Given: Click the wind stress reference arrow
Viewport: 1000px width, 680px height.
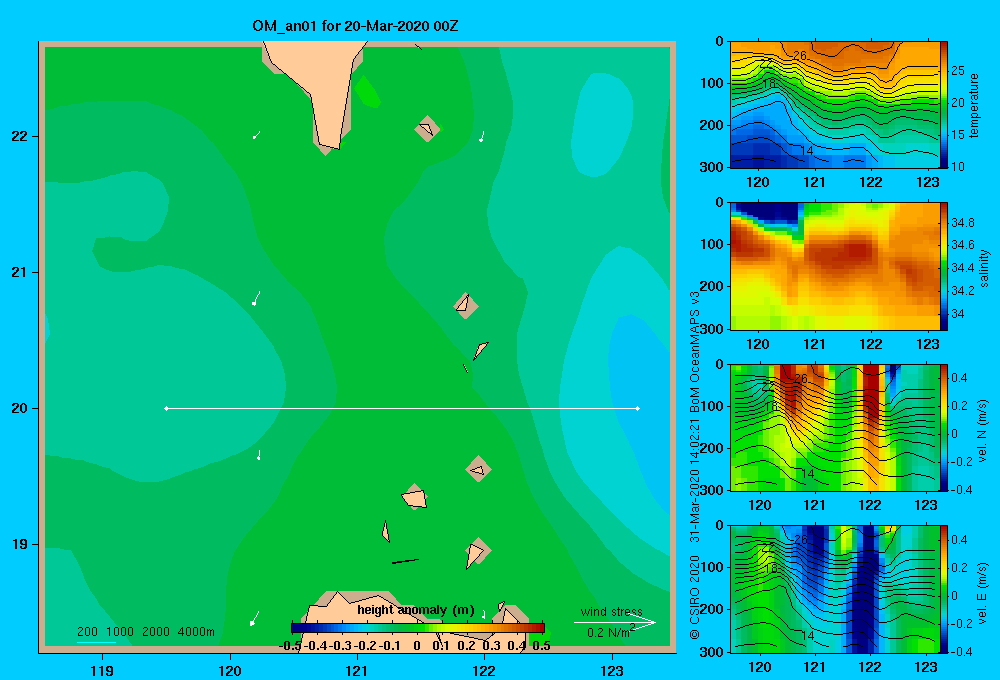Looking at the screenshot, I should 615,623.
